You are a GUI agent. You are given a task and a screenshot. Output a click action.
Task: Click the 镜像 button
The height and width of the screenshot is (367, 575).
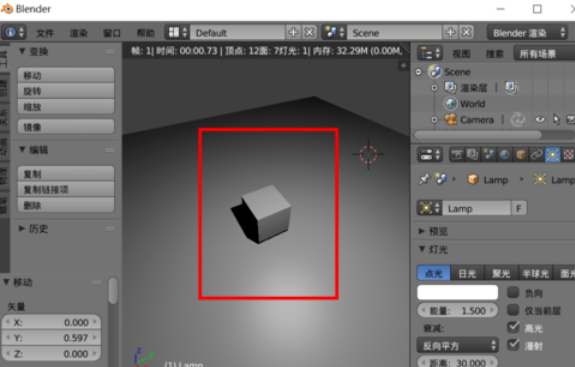click(66, 127)
